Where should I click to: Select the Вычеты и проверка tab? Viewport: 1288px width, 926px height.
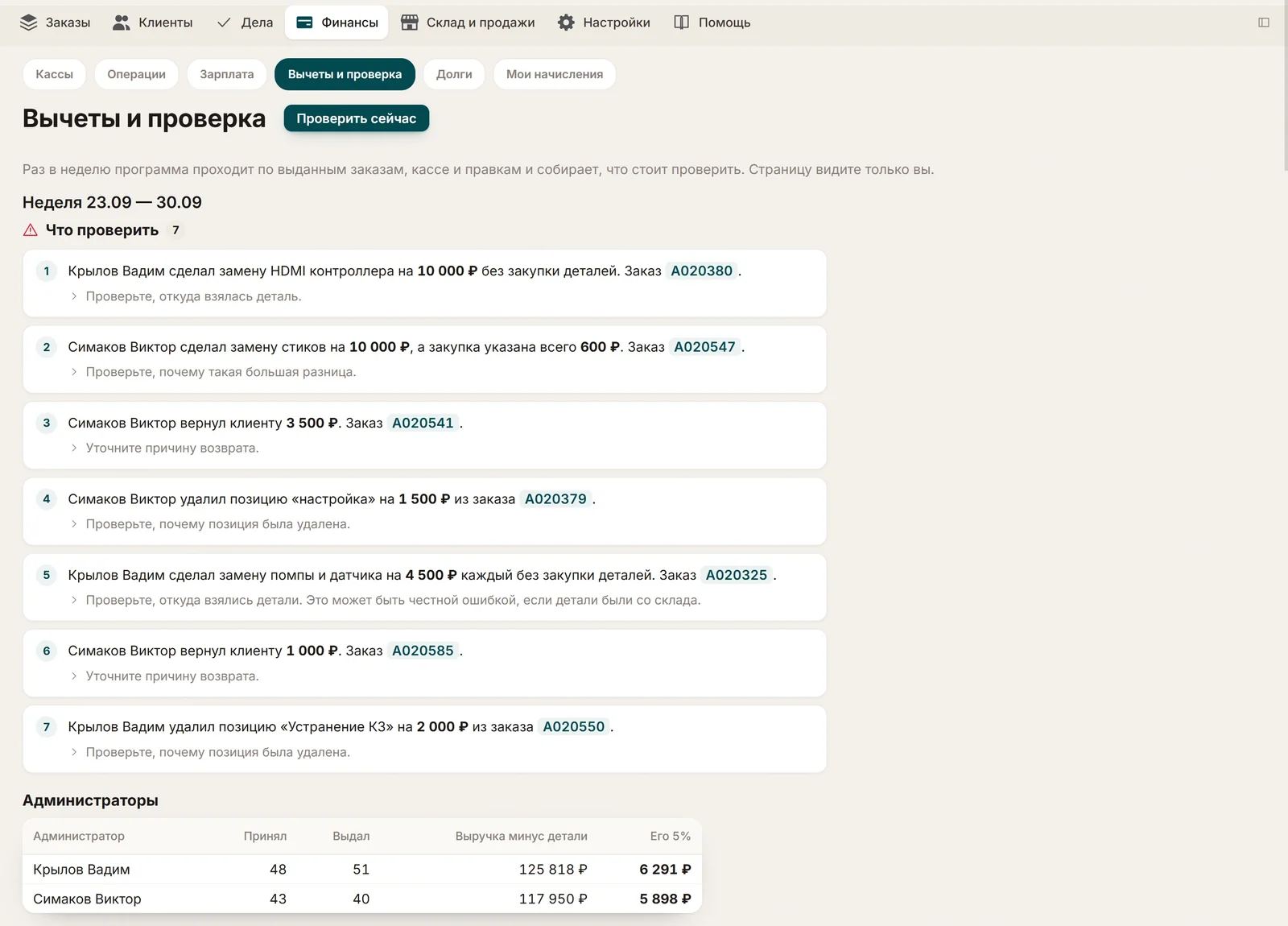click(x=345, y=74)
